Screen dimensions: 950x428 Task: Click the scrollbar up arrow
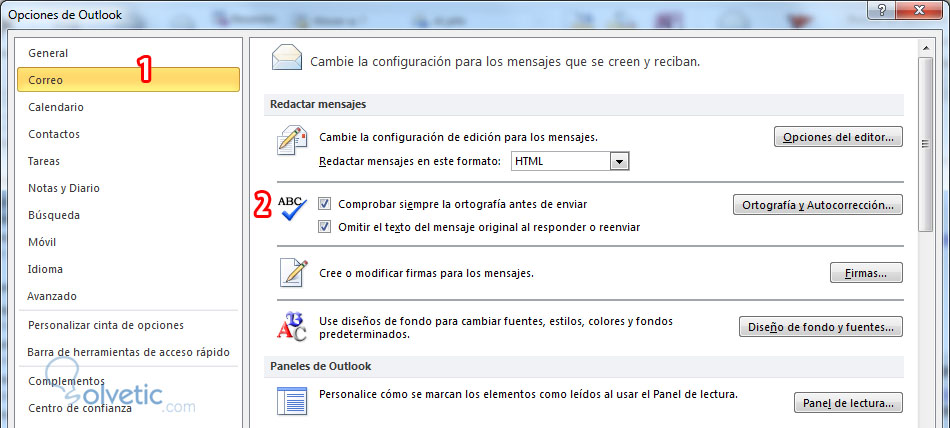coord(925,47)
